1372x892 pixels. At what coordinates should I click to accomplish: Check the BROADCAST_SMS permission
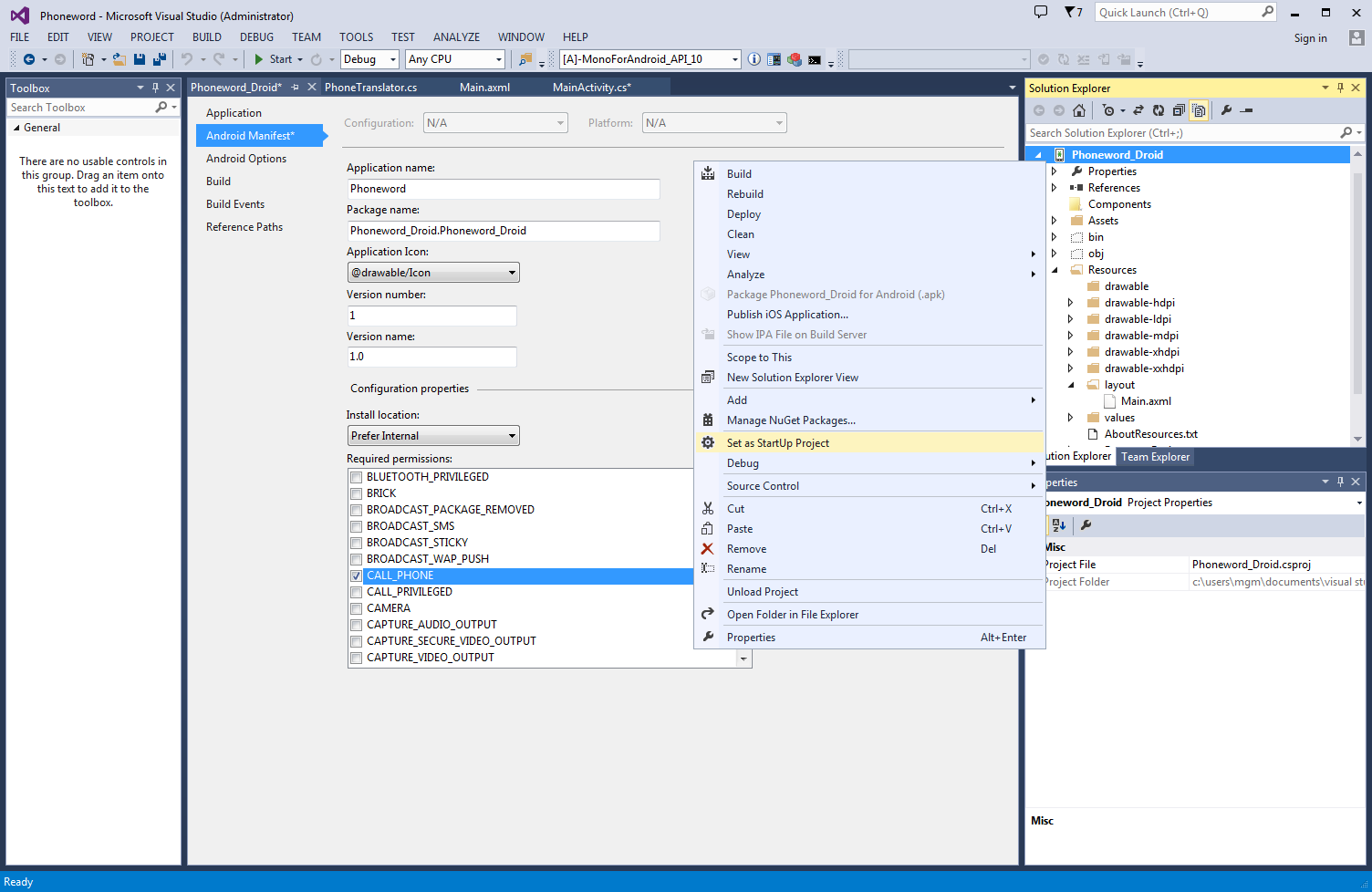357,527
